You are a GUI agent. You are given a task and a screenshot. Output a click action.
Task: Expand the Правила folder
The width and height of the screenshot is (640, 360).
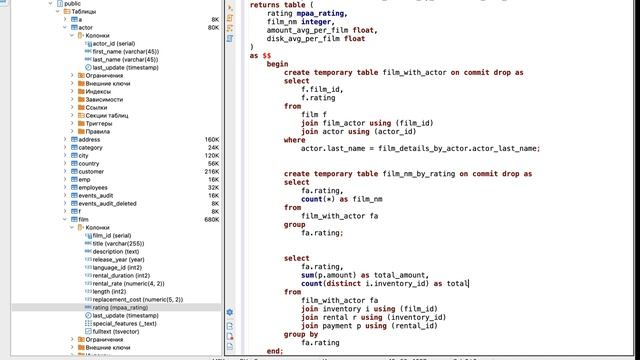(72, 131)
